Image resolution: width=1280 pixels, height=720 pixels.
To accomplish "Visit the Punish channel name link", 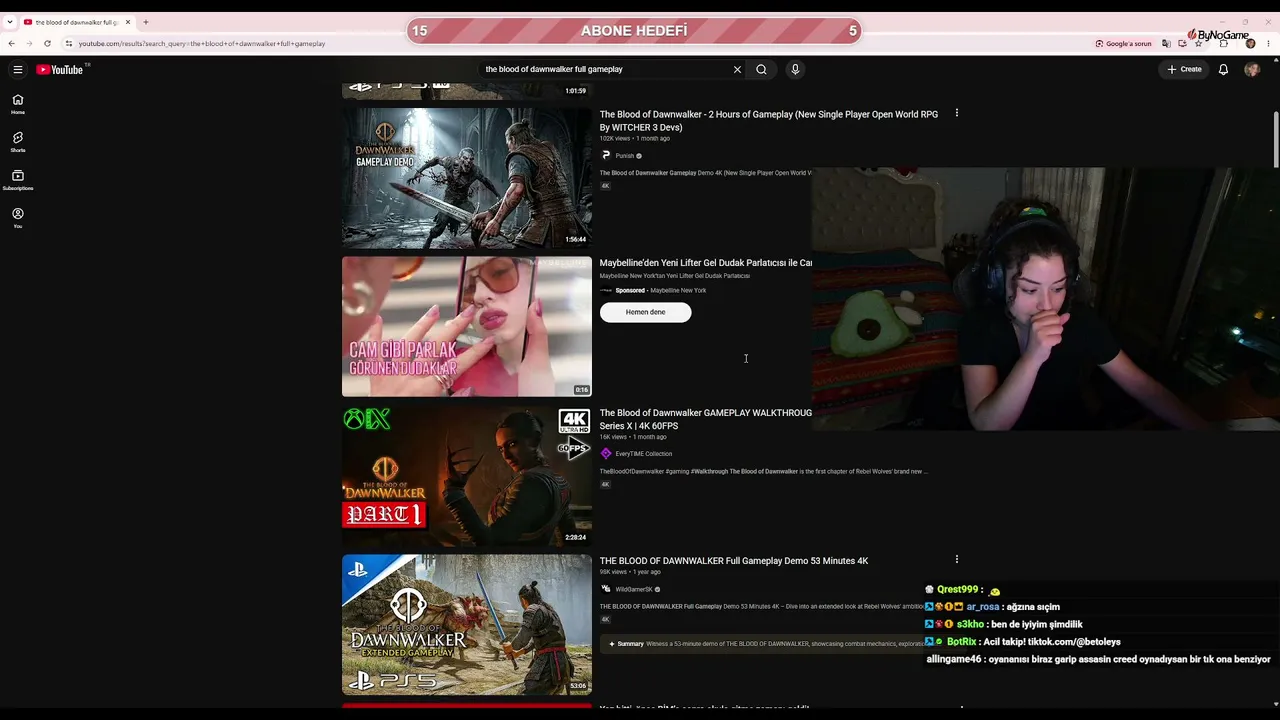I will click(625, 156).
